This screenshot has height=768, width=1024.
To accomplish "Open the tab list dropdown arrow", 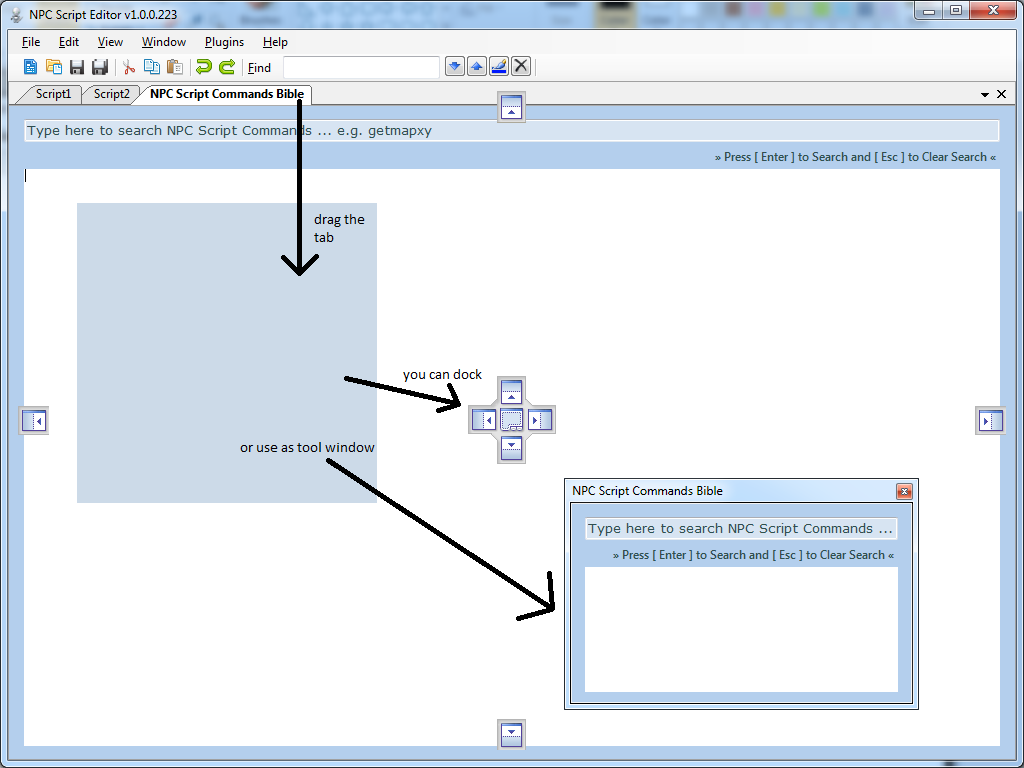I will (985, 95).
